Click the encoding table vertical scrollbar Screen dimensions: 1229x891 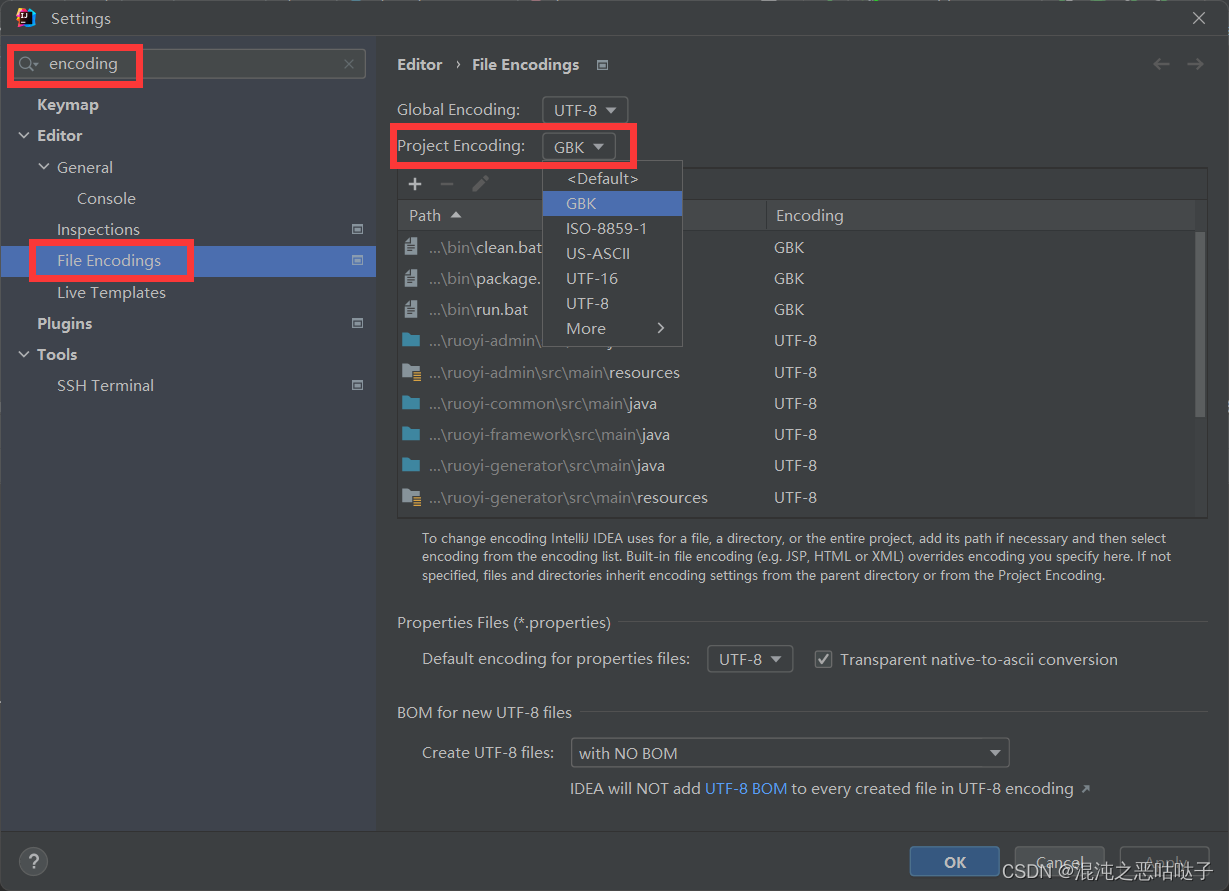[x=1200, y=324]
